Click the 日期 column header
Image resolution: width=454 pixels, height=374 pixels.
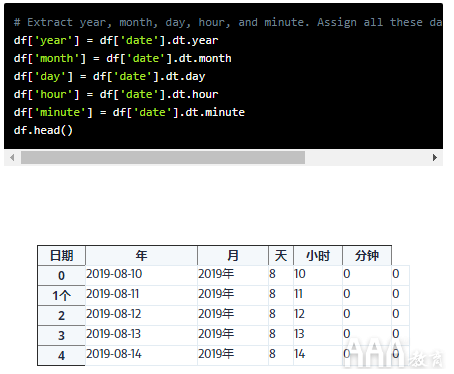tap(61, 256)
